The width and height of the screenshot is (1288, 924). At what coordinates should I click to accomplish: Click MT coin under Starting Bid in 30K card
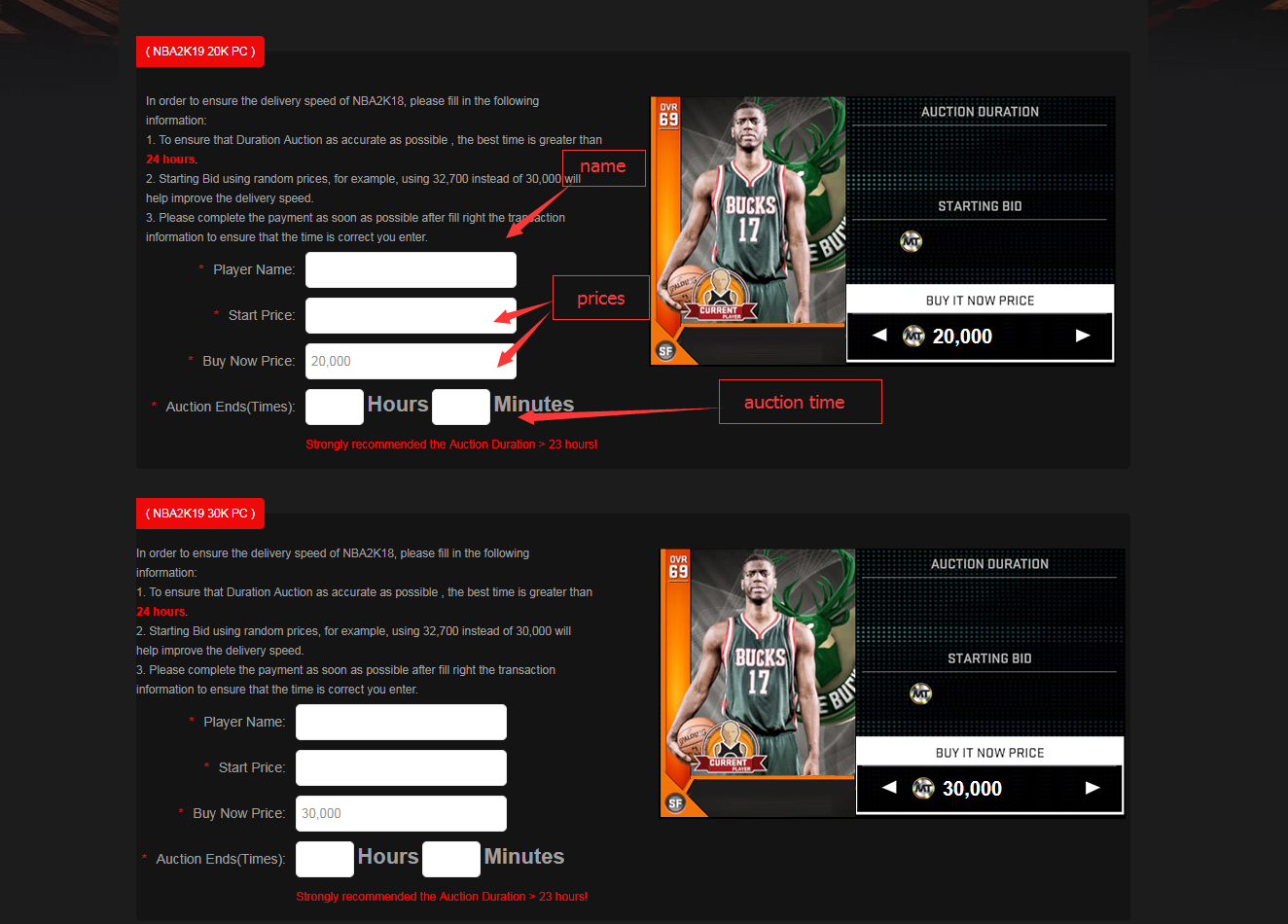tap(920, 693)
